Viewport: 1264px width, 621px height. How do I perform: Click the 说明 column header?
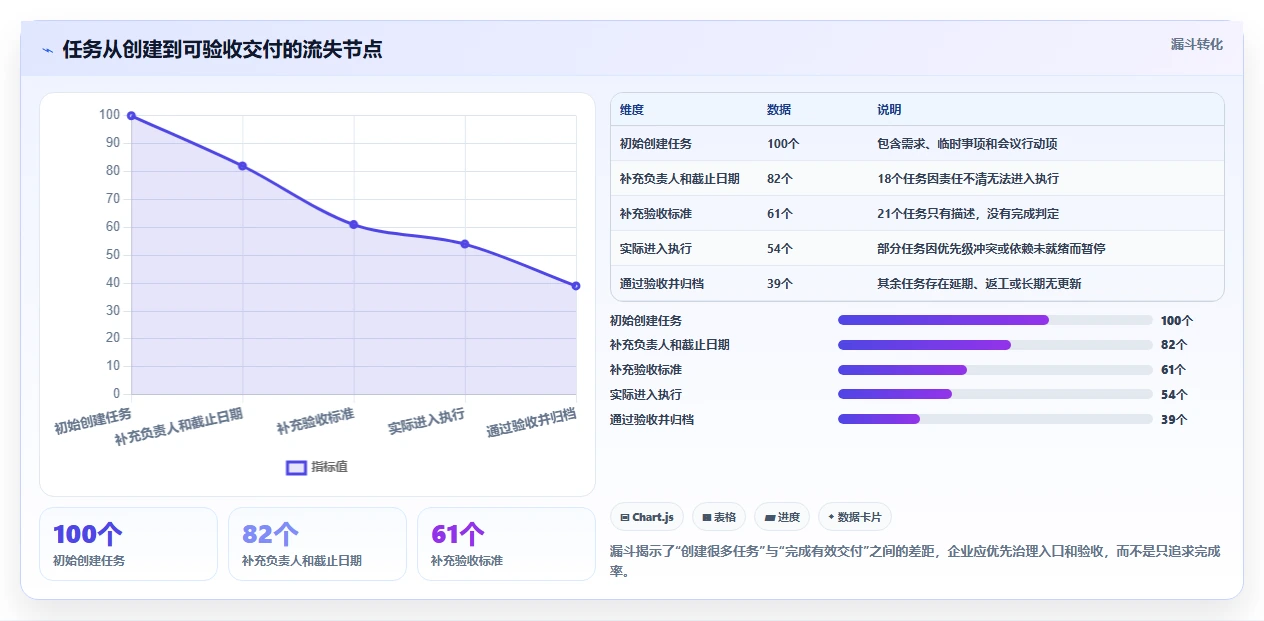(889, 109)
